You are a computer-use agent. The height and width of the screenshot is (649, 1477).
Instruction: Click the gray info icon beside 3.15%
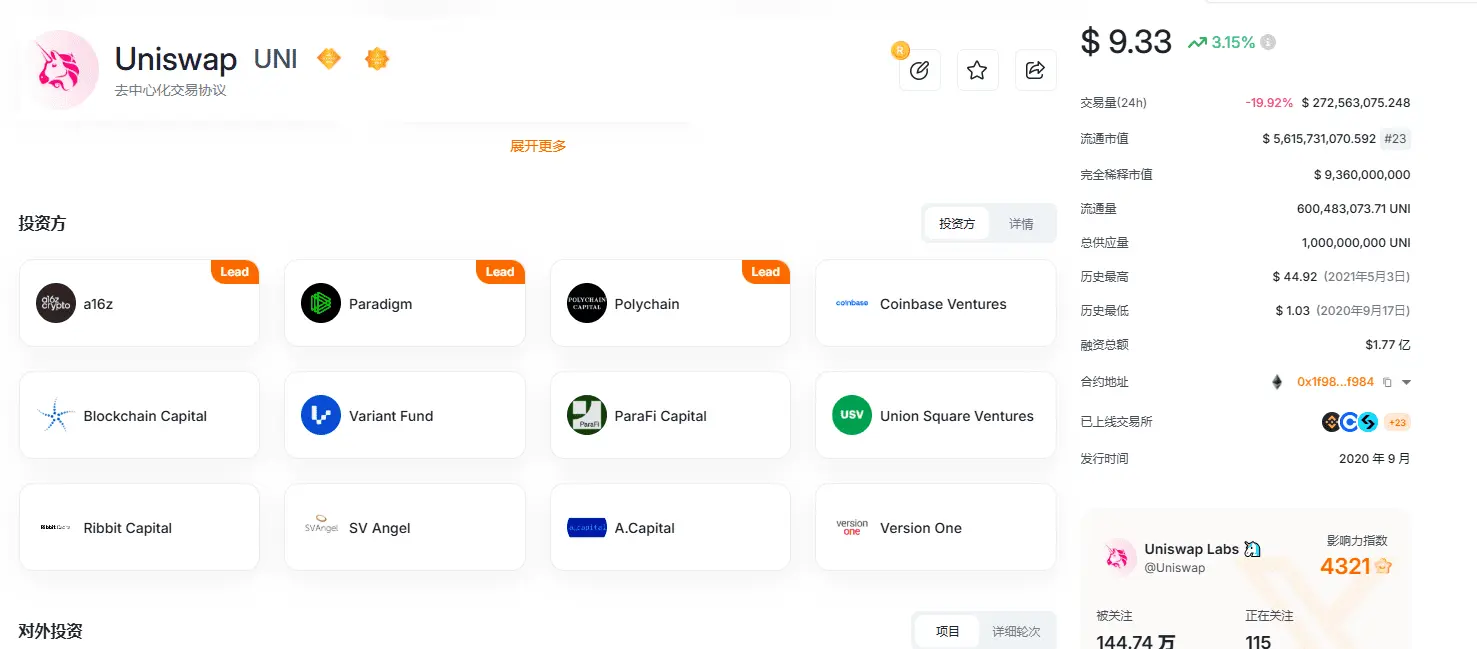click(1268, 42)
